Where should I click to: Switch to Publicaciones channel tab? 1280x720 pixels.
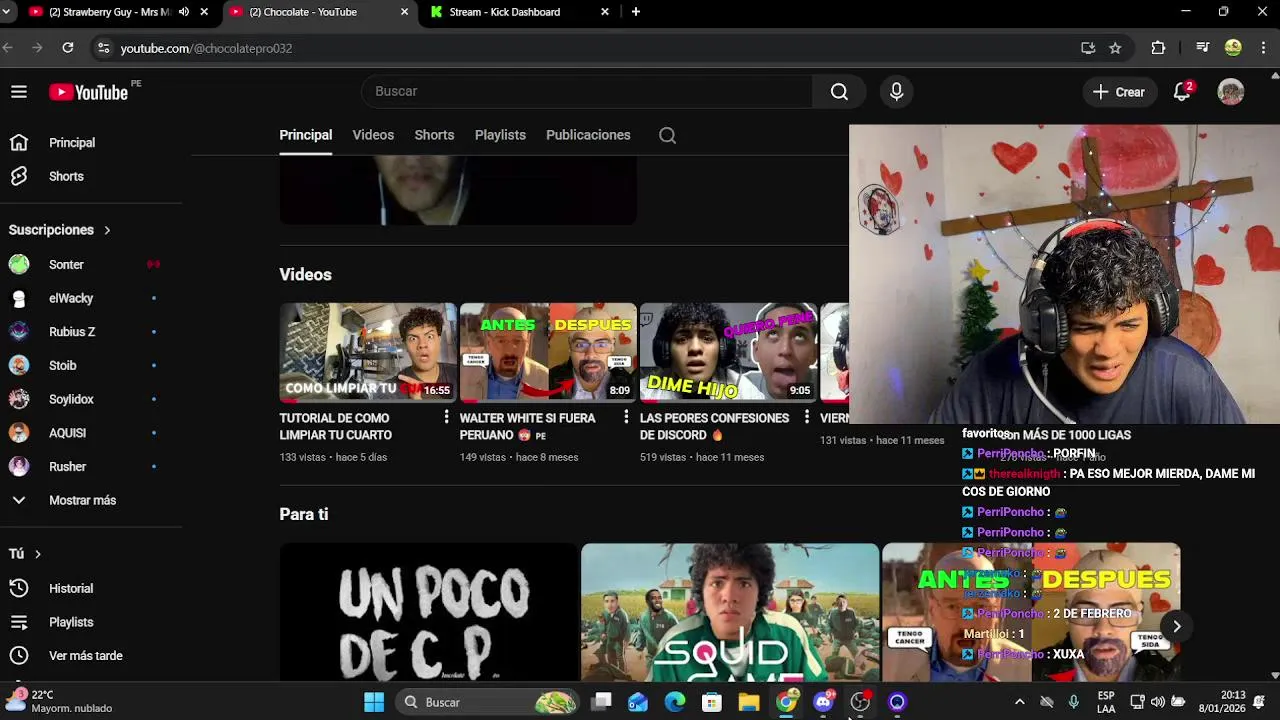pyautogui.click(x=588, y=135)
